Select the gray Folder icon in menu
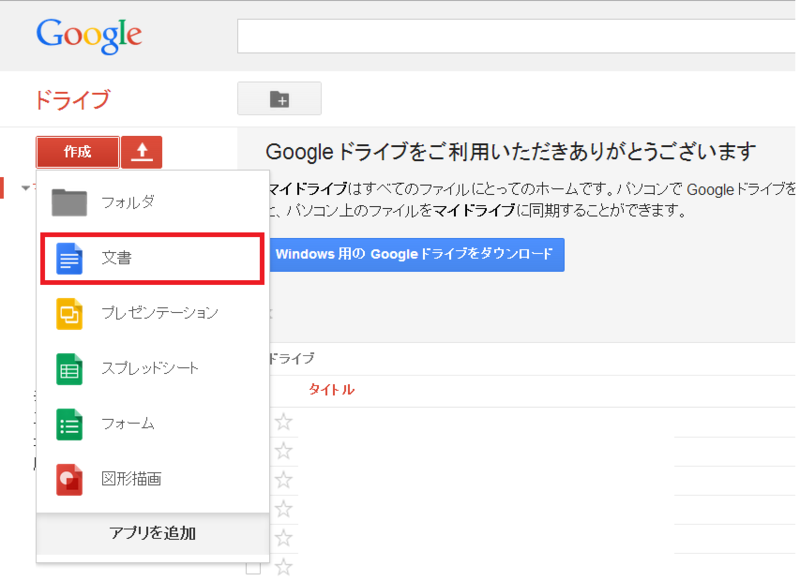The width and height of the screenshot is (800, 581). pos(69,203)
